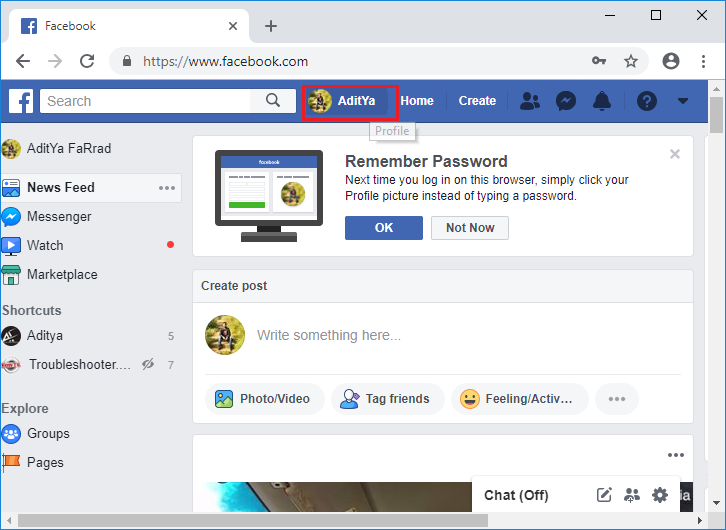Click the vertical scrollbar down arrow
The width and height of the screenshot is (726, 530).
[x=716, y=503]
